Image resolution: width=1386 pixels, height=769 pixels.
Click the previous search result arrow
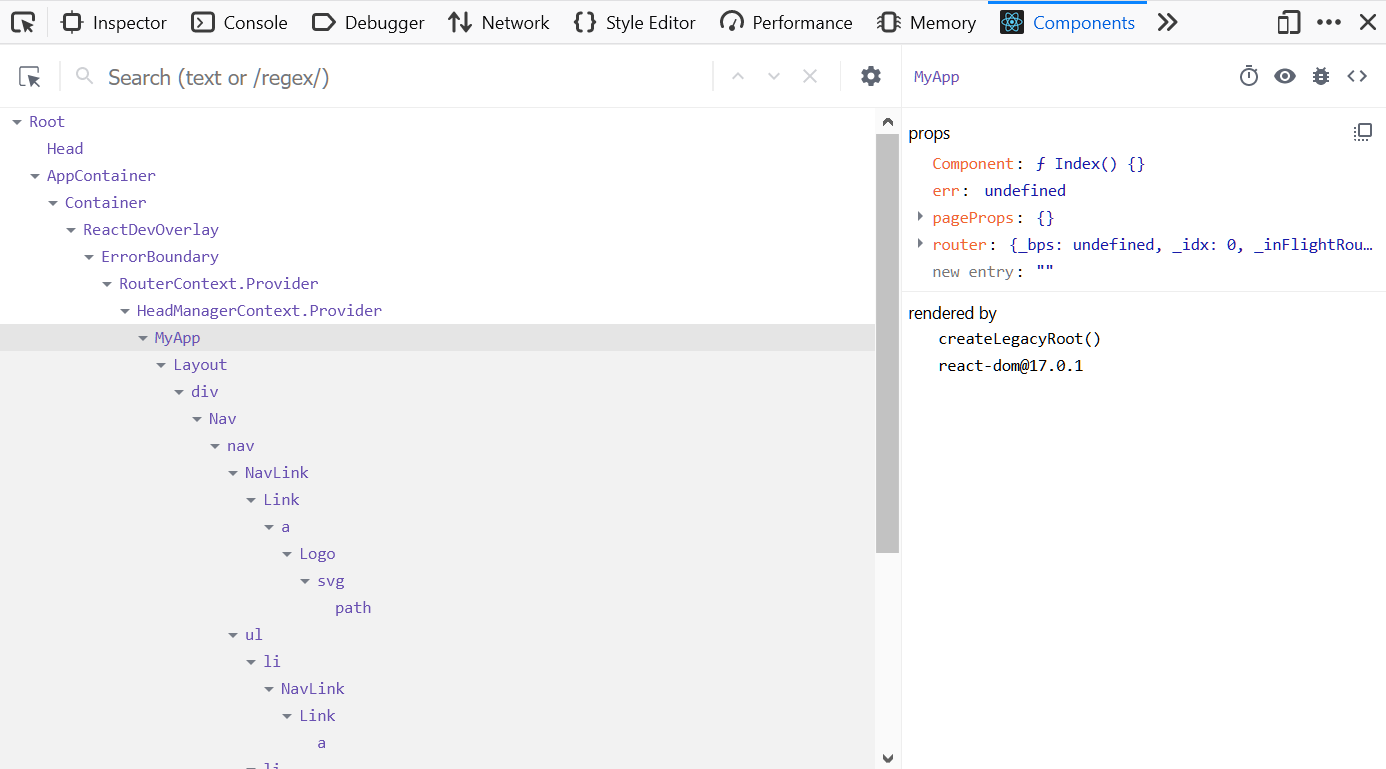tap(738, 76)
